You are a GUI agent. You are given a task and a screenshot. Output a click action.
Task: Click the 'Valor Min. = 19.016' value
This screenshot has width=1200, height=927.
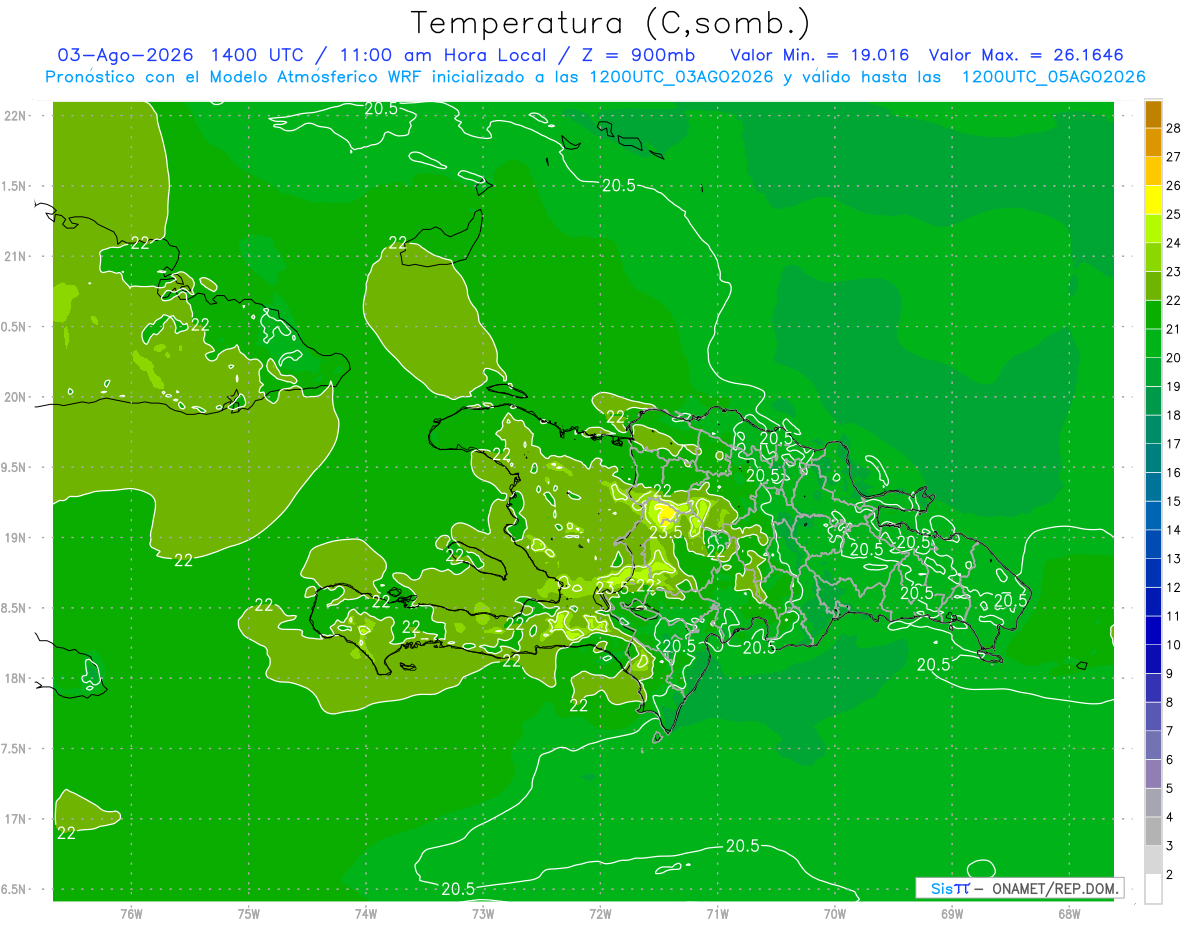pos(819,54)
